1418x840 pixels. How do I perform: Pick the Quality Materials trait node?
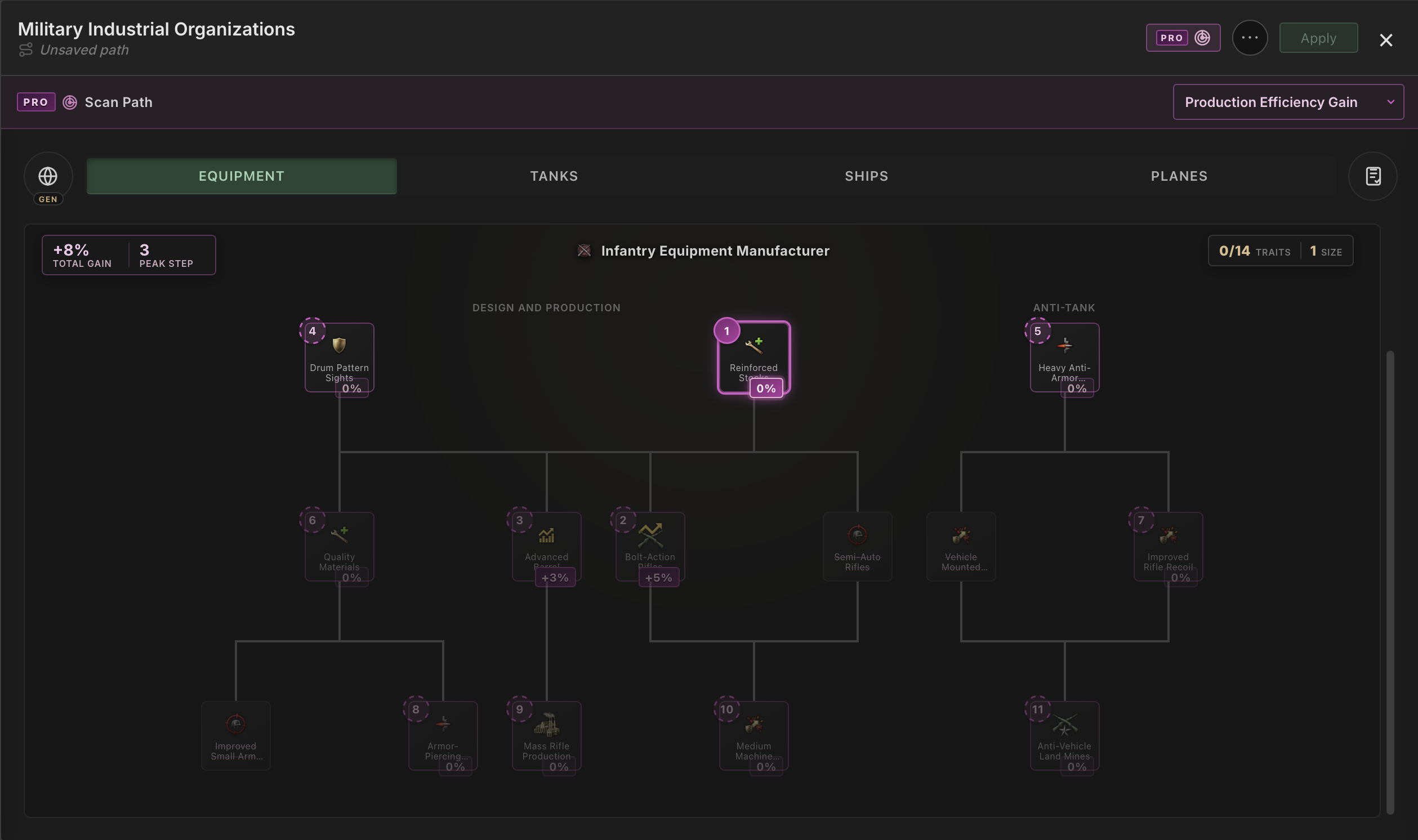339,546
